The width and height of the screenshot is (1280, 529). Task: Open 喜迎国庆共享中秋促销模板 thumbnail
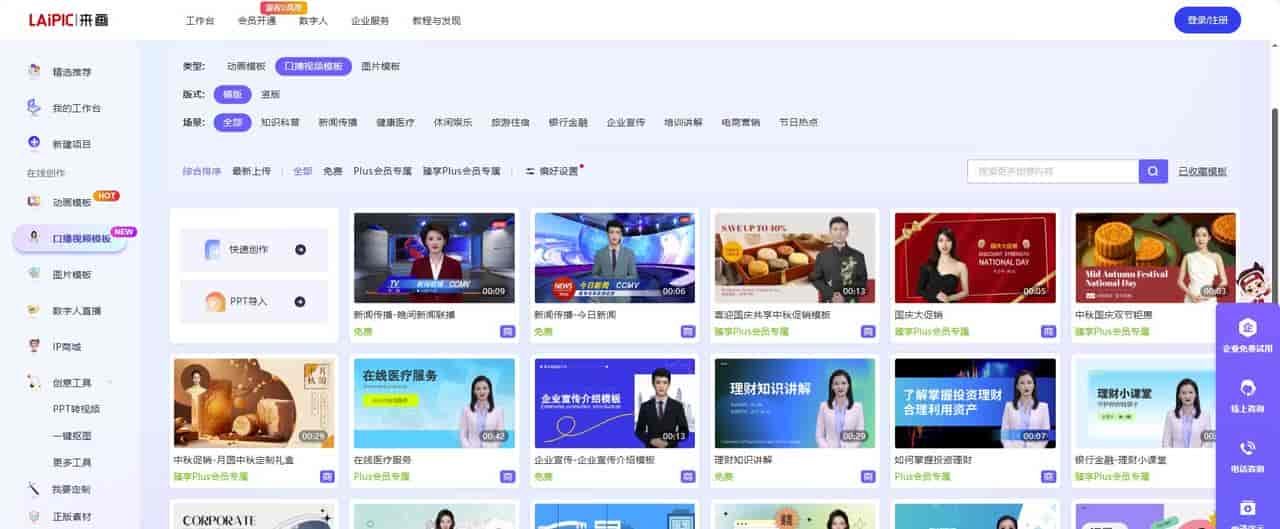(795, 257)
